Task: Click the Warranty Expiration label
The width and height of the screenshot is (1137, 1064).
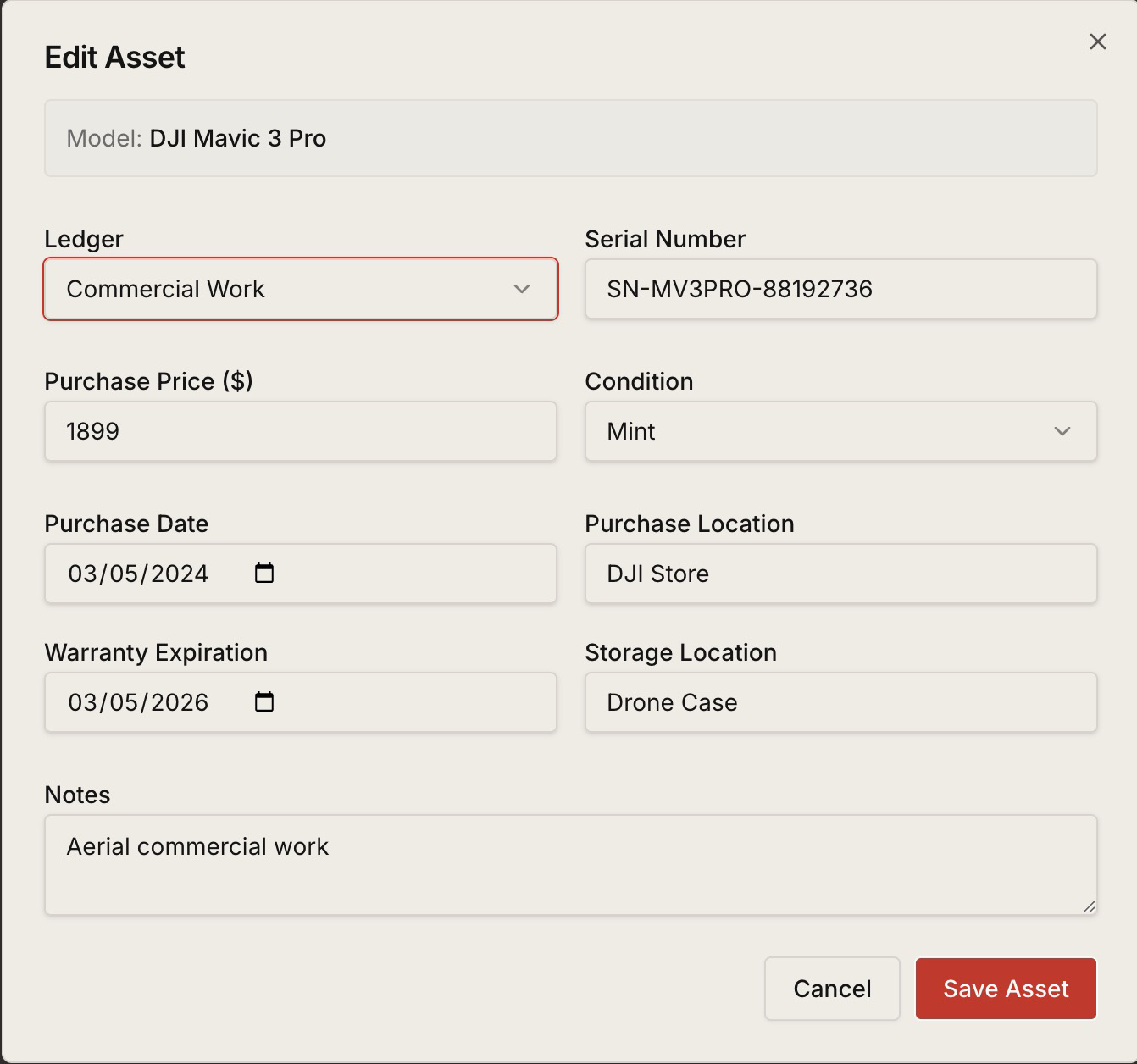Action: (x=156, y=652)
